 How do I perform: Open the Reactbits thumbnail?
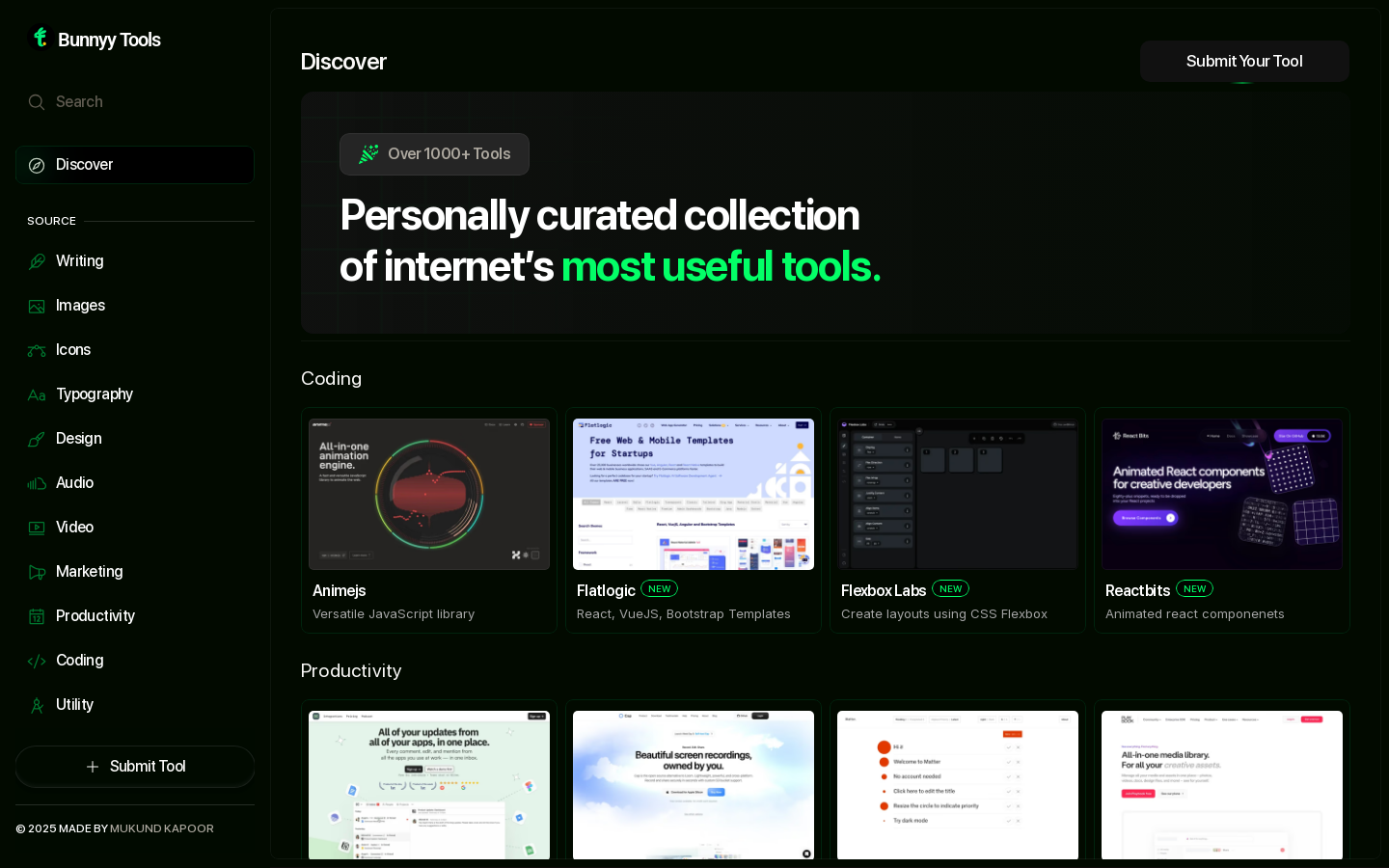pyautogui.click(x=1222, y=494)
